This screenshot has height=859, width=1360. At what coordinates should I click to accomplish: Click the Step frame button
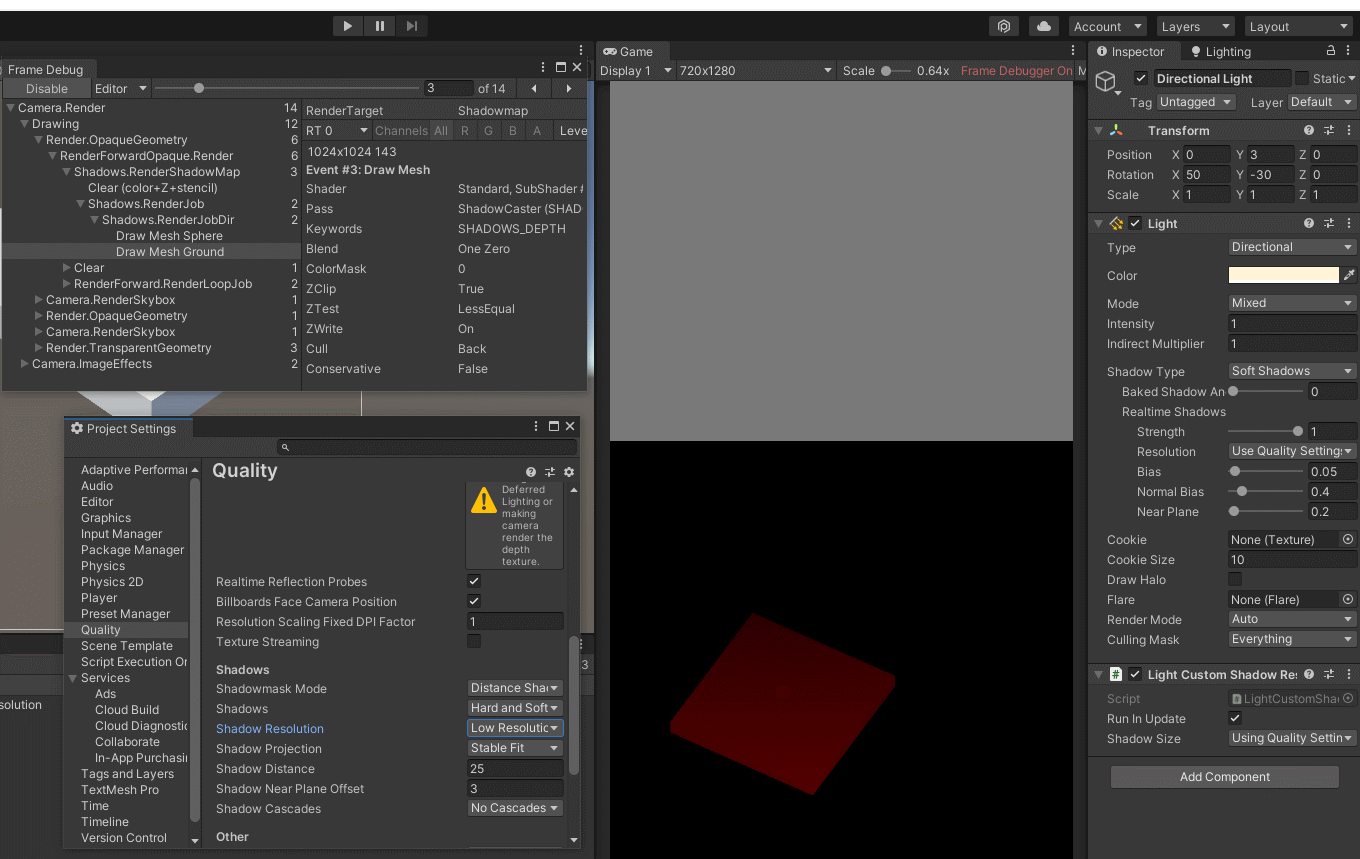412,26
